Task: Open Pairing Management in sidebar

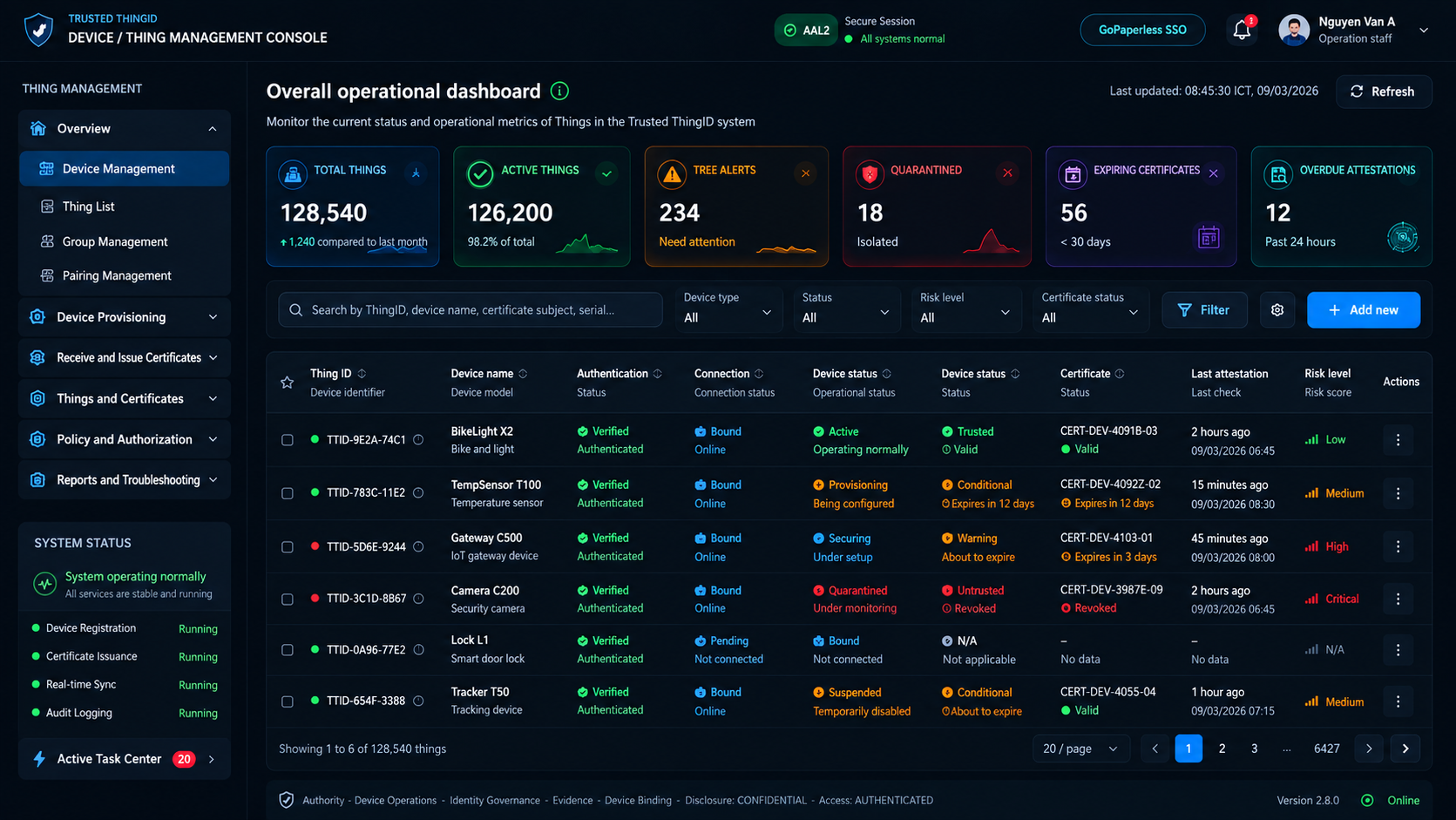Action: 124,275
